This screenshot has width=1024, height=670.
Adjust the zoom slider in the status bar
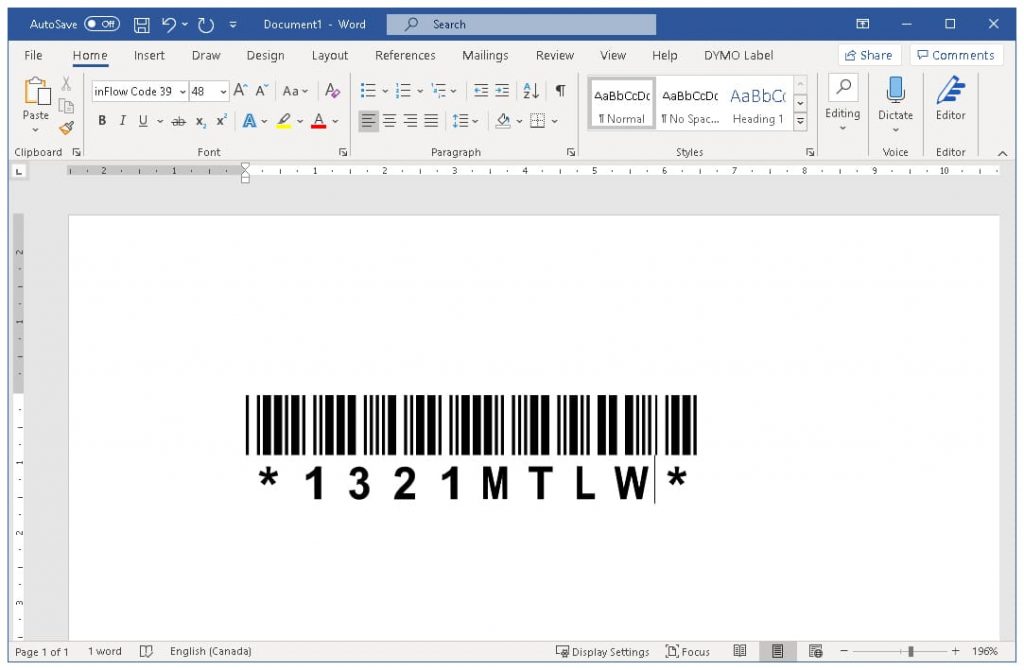(x=910, y=651)
